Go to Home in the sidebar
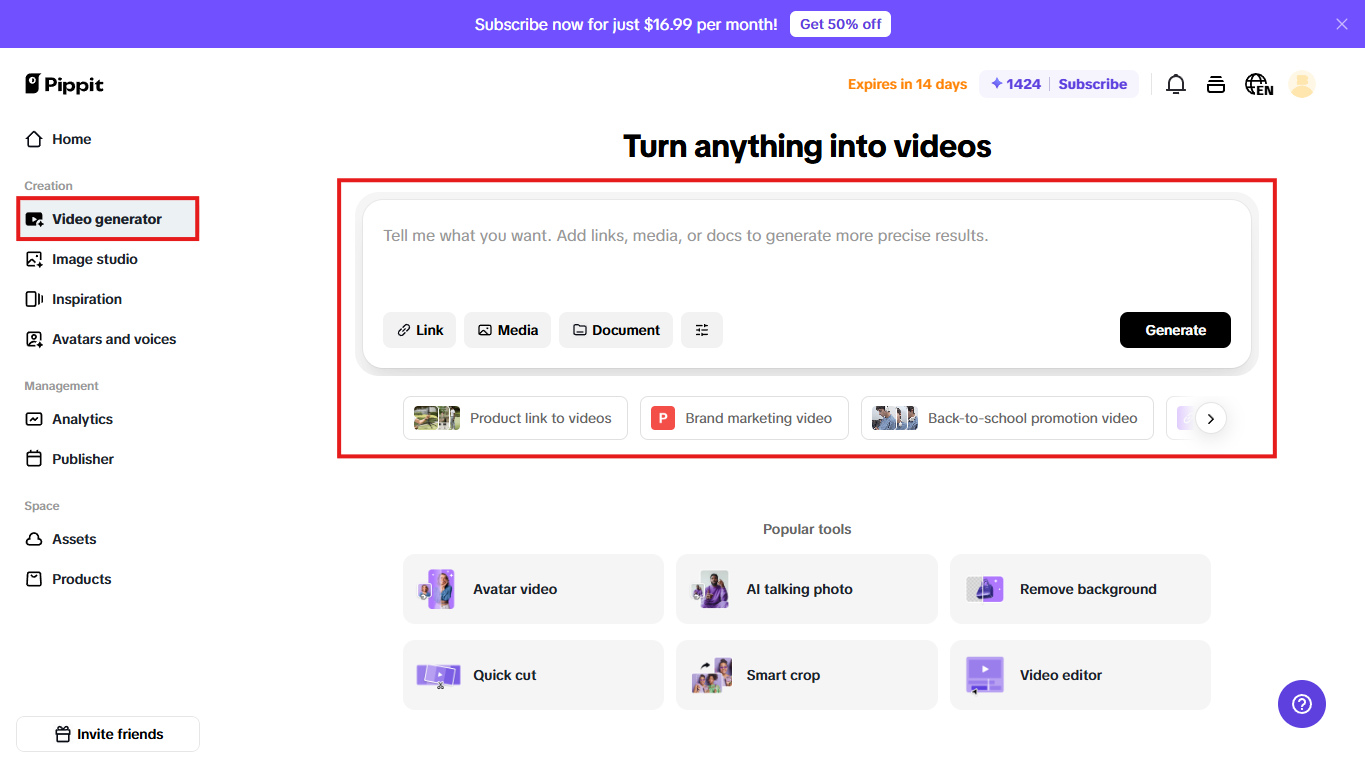 click(x=70, y=139)
